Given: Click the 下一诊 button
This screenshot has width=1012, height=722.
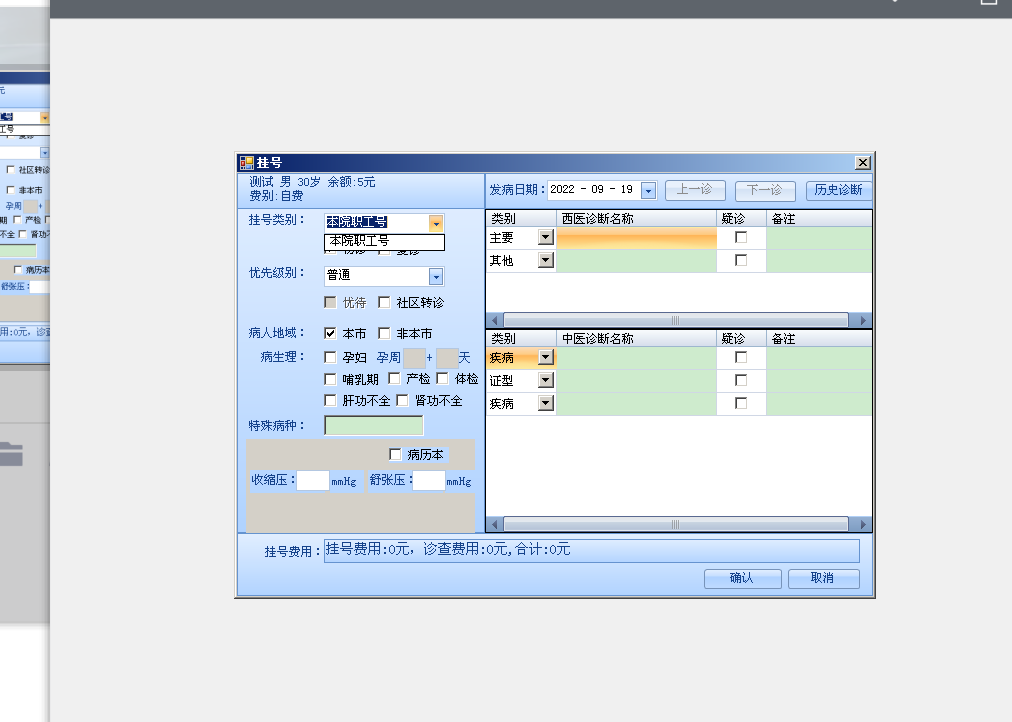Looking at the screenshot, I should tap(765, 190).
